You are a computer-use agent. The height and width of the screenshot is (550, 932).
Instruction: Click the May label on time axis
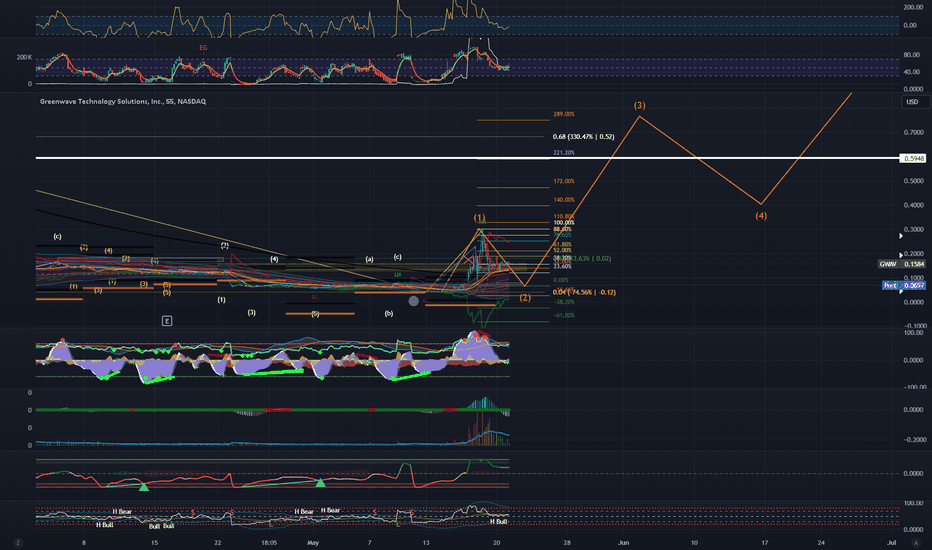pyautogui.click(x=313, y=542)
